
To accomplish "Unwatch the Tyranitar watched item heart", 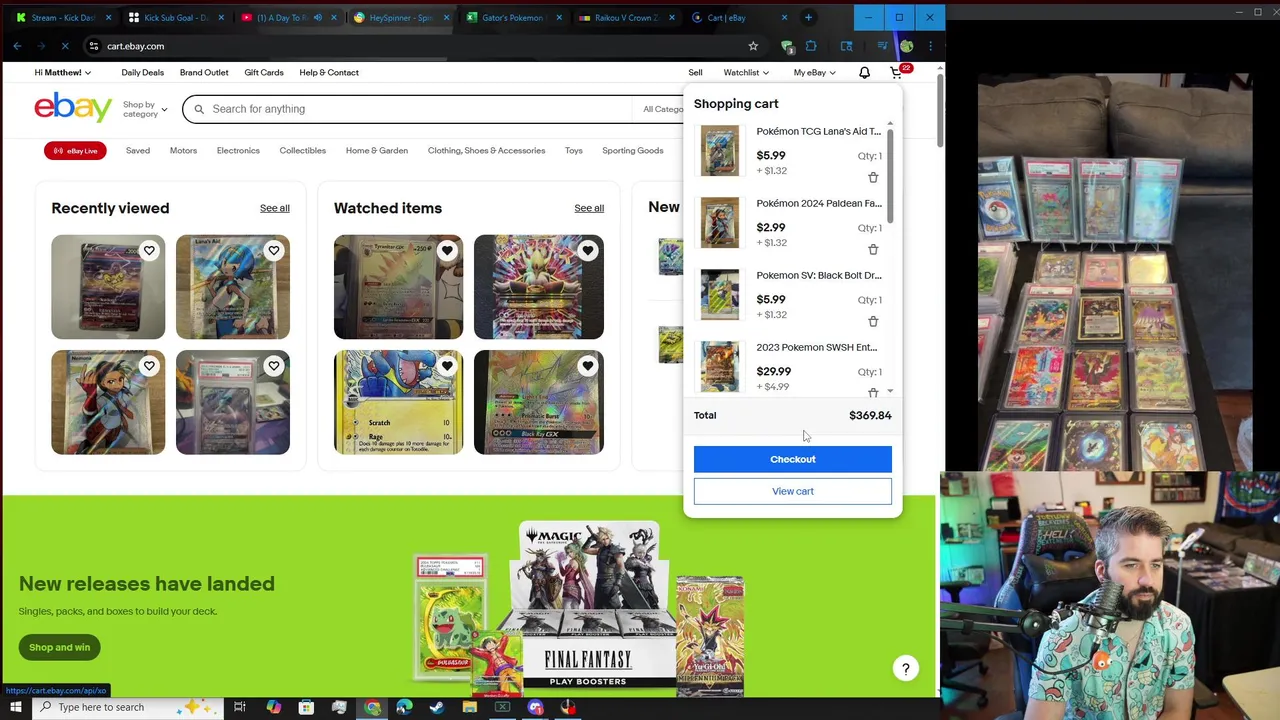I will pos(447,251).
